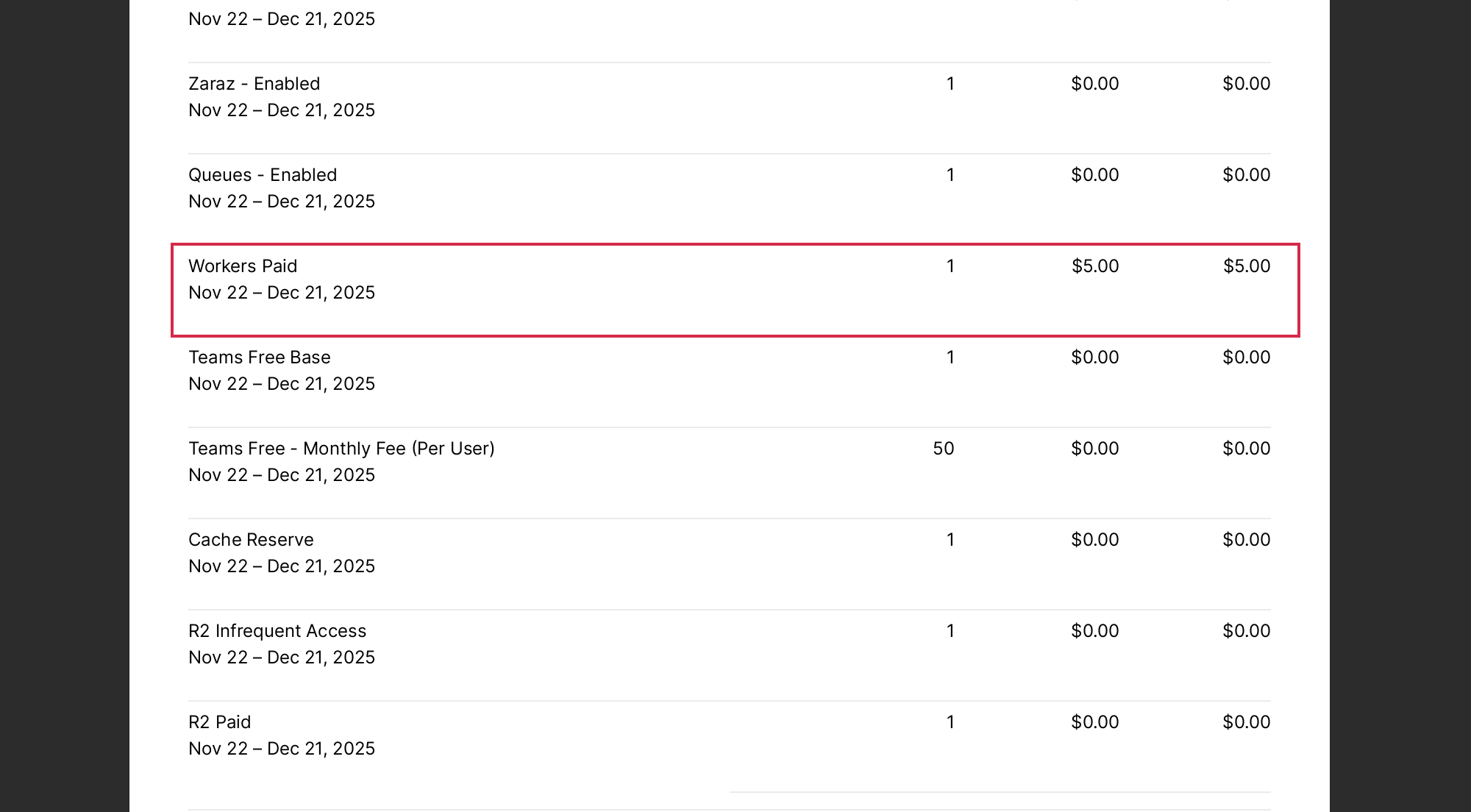Select the R2 Paid line item name
1471x812 pixels.
click(219, 722)
